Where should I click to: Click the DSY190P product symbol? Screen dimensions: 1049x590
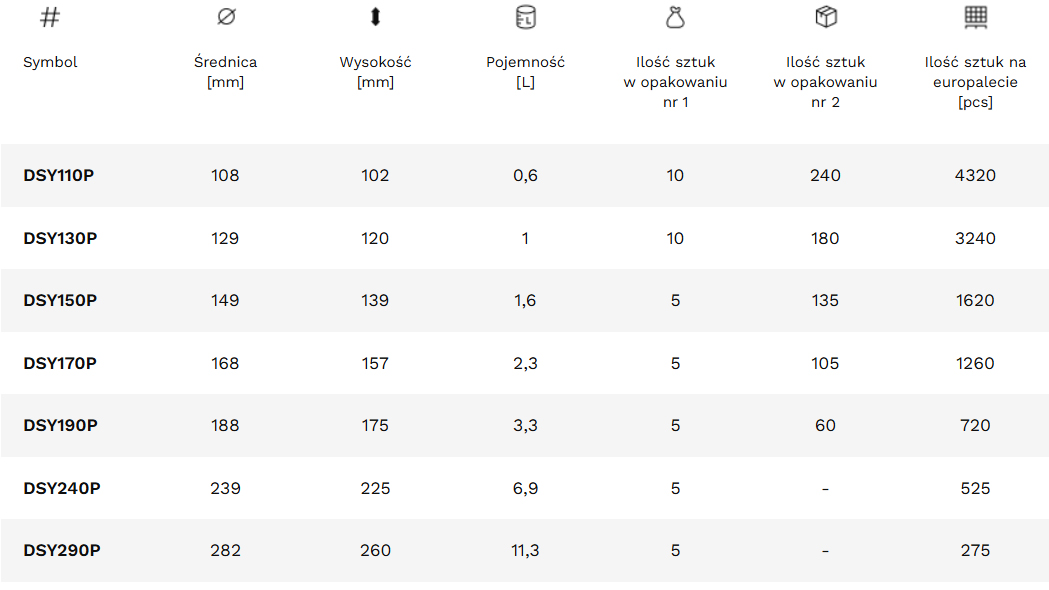point(60,426)
